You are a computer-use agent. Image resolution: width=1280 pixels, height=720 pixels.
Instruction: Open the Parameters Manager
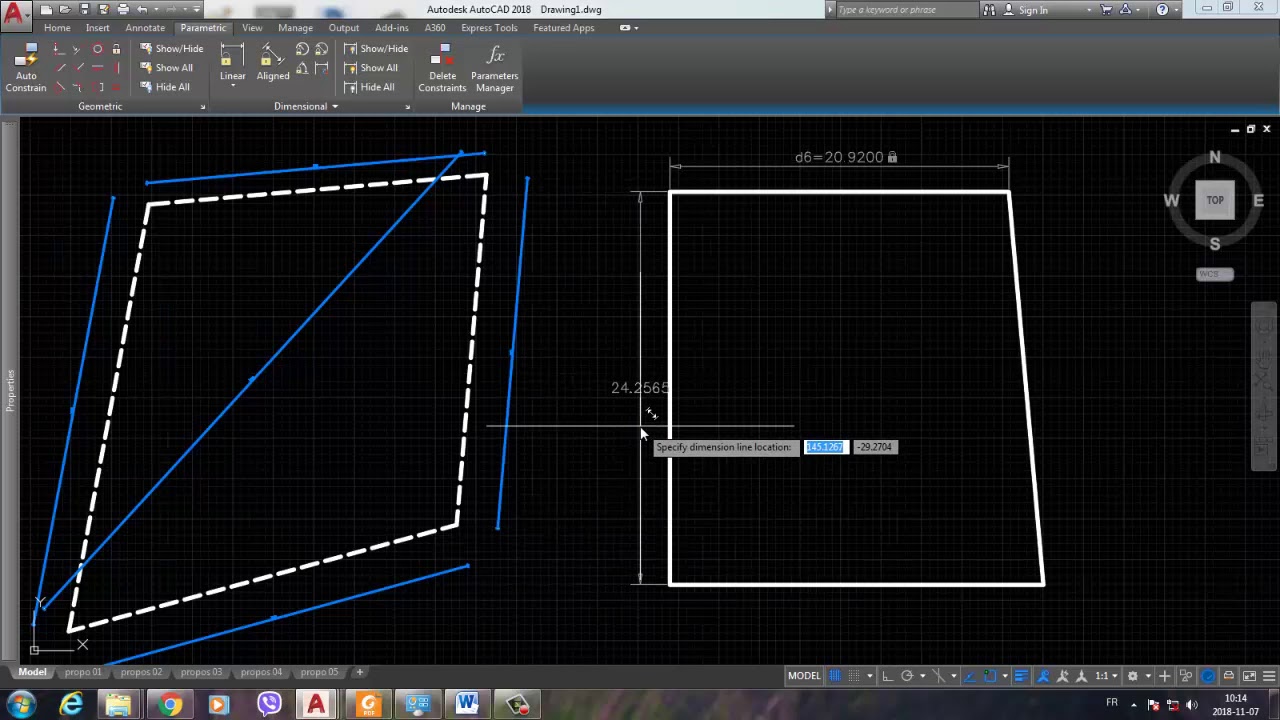(494, 68)
